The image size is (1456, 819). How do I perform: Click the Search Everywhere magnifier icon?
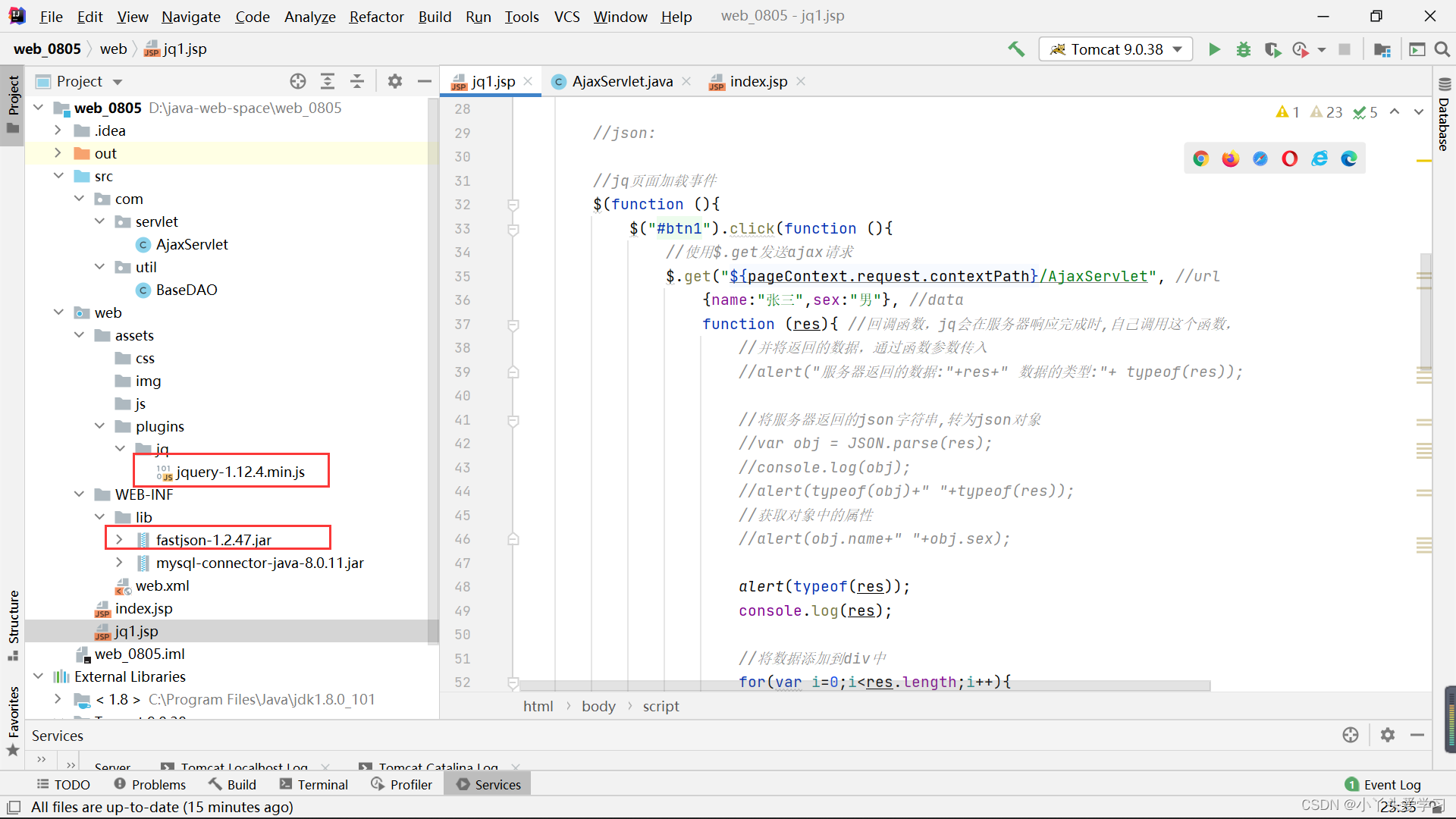click(1442, 49)
